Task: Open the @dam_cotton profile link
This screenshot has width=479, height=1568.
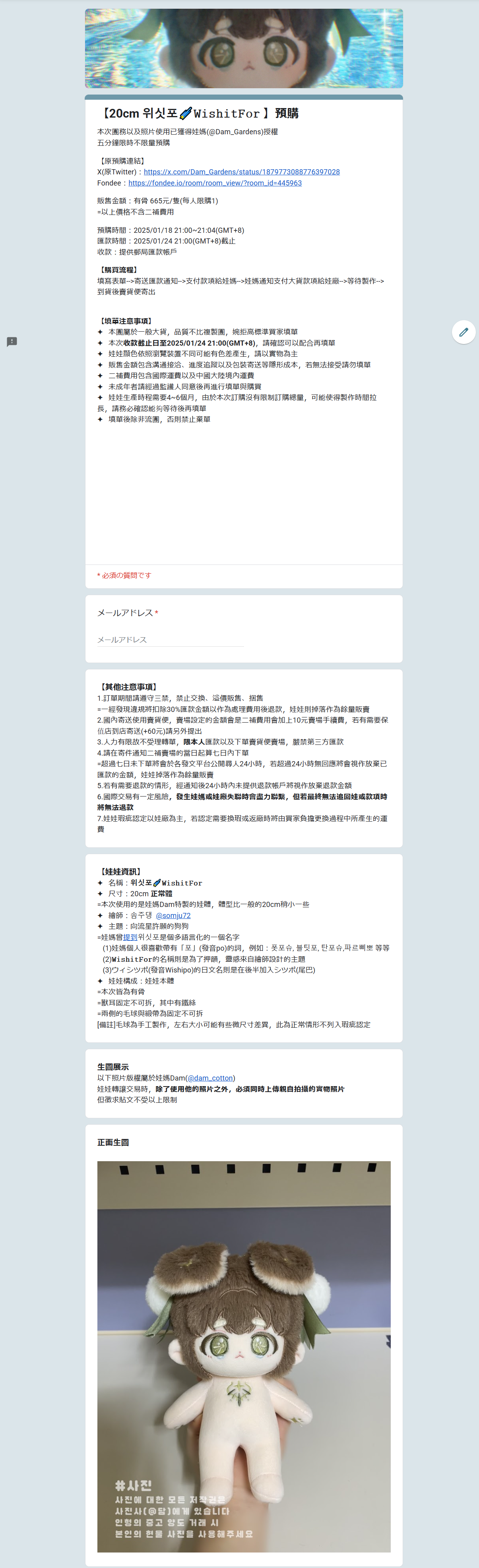Action: [x=210, y=1077]
